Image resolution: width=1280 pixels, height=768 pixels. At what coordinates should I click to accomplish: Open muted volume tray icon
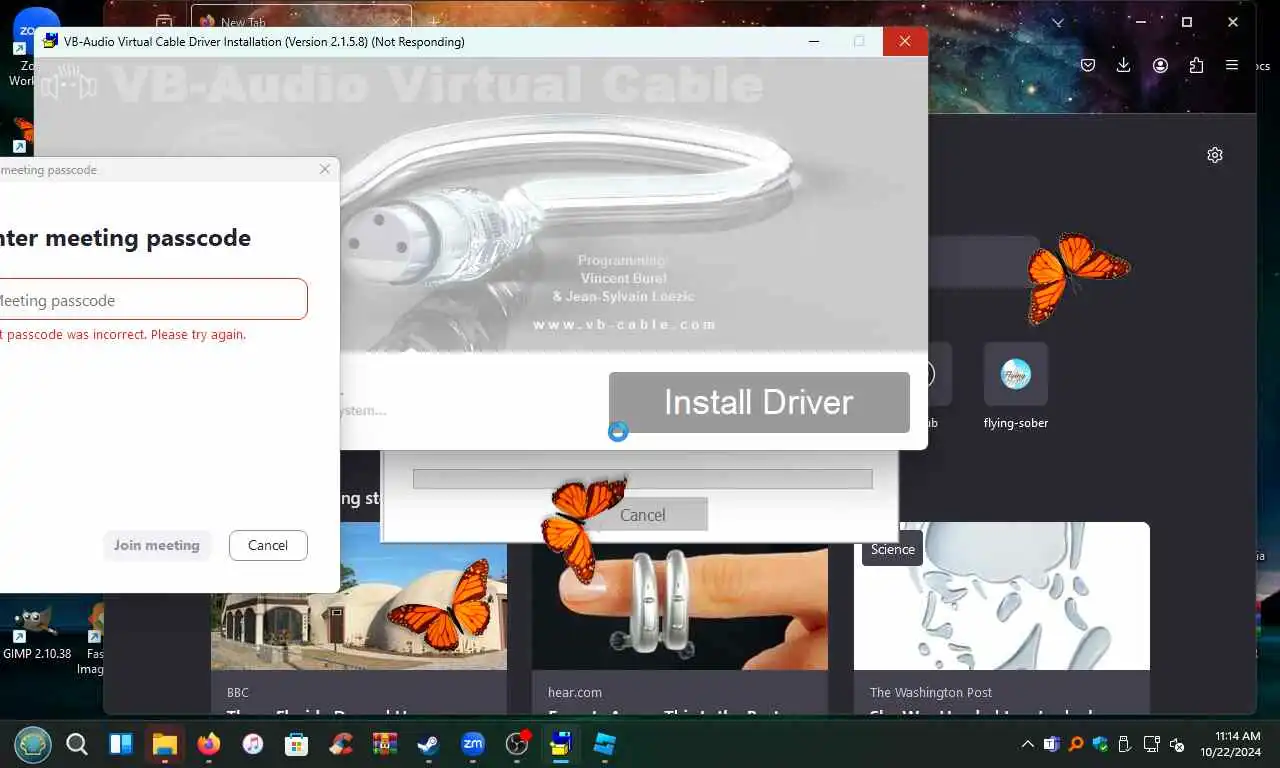point(1178,744)
